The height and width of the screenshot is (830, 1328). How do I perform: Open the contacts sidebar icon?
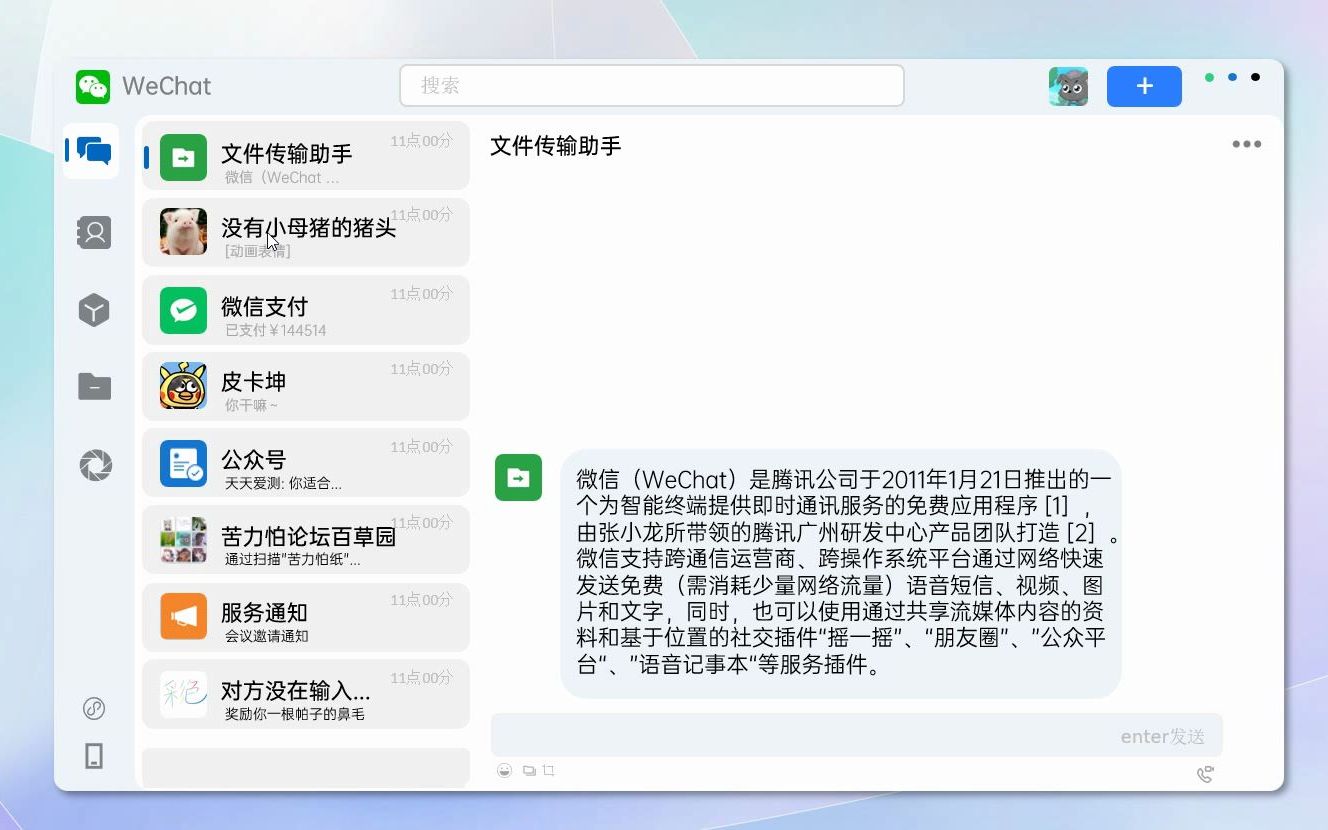point(94,233)
